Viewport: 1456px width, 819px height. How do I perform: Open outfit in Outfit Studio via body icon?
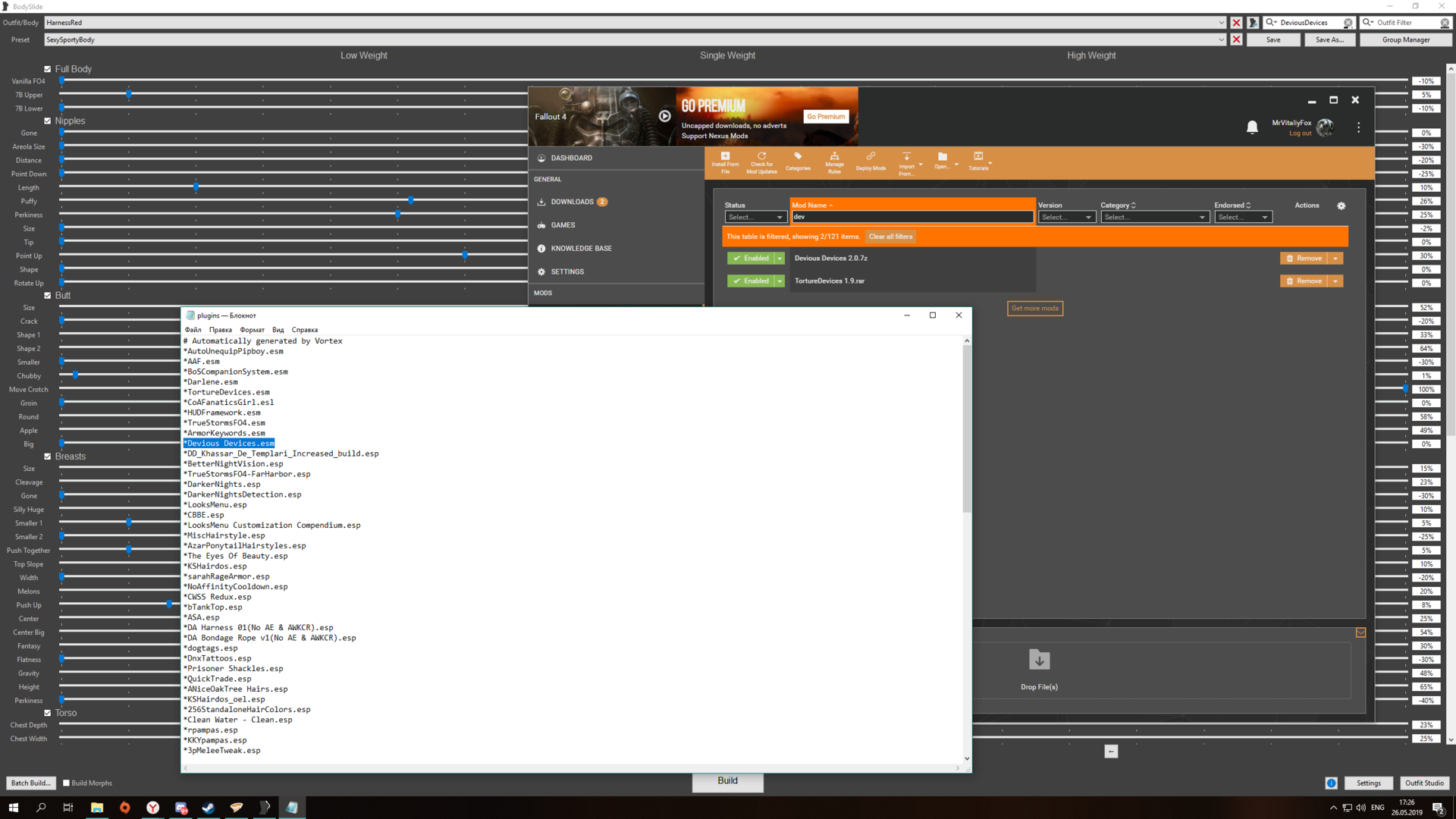[x=1253, y=23]
